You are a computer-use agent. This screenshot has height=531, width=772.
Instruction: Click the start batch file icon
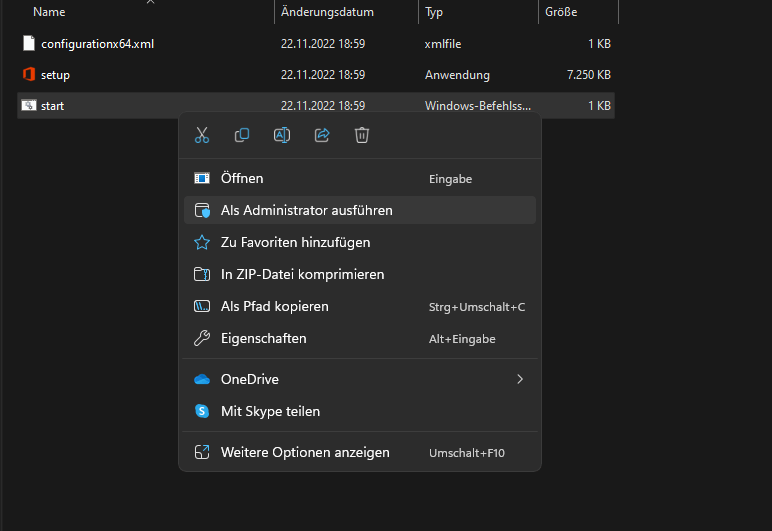click(29, 105)
